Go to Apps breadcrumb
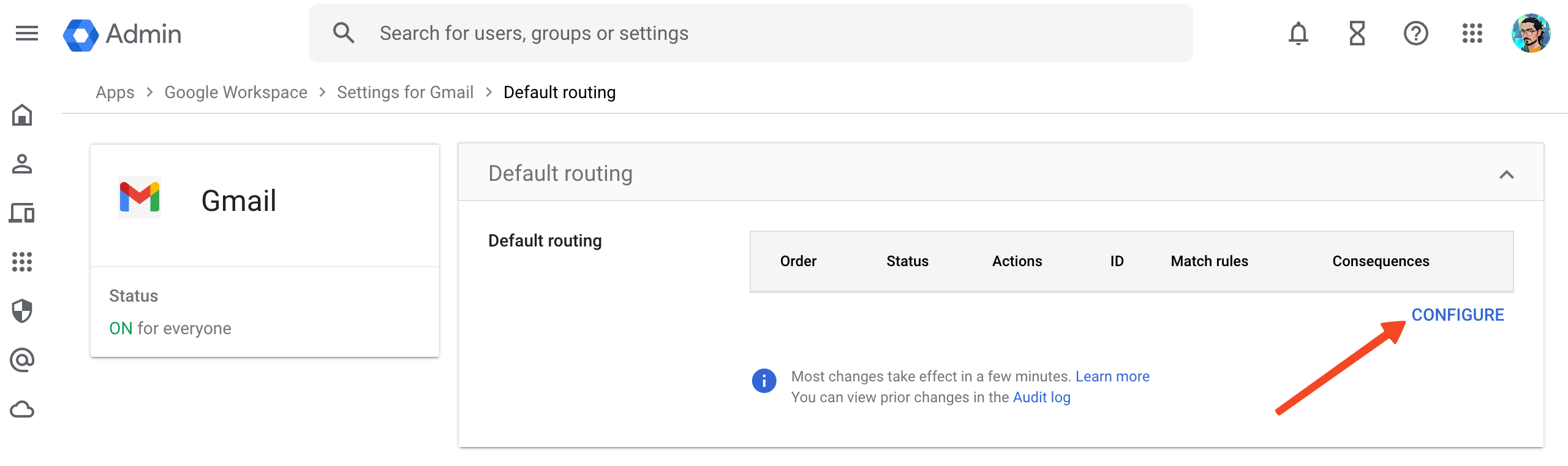The image size is (1568, 466). 115,92
